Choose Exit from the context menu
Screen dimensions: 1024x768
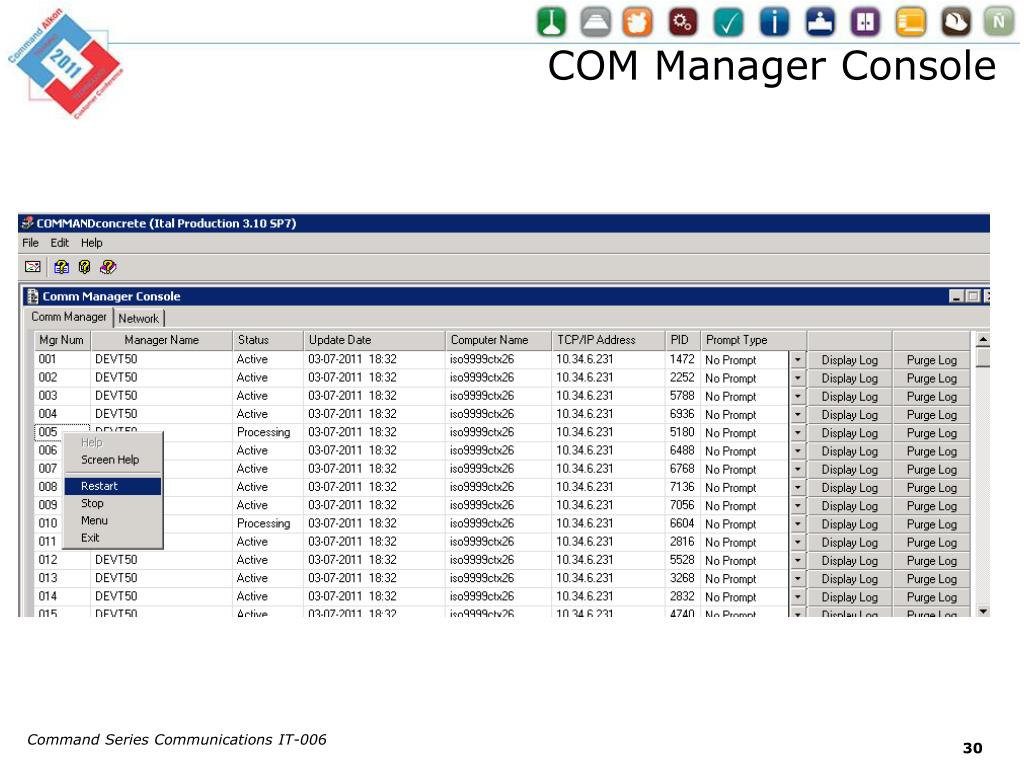coord(112,537)
